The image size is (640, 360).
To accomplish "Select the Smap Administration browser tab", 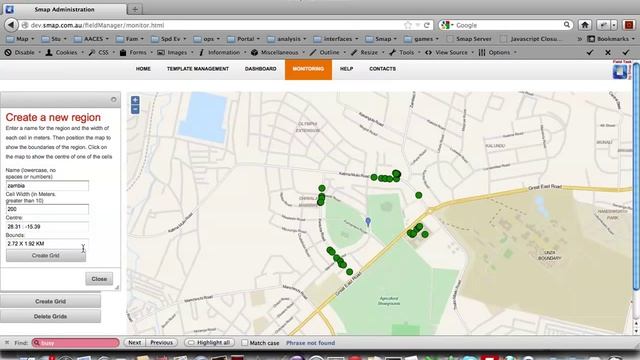I will tap(64, 9).
